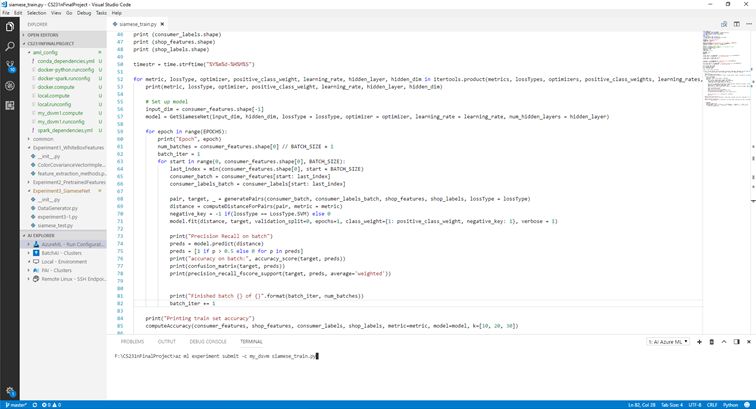
Task: Split the editor with the split icon
Action: pyautogui.click(x=736, y=24)
